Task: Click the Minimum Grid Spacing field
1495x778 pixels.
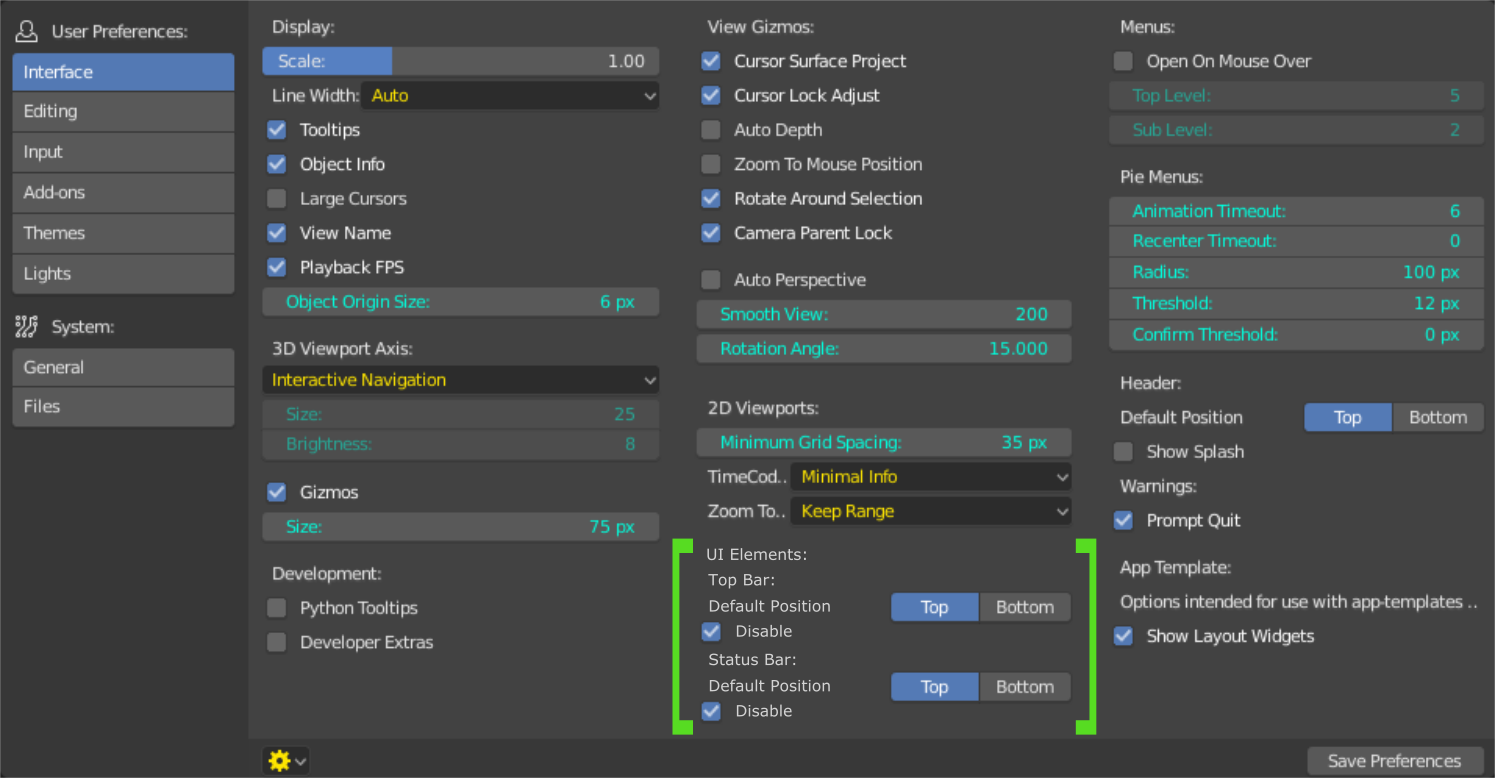Action: 884,442
